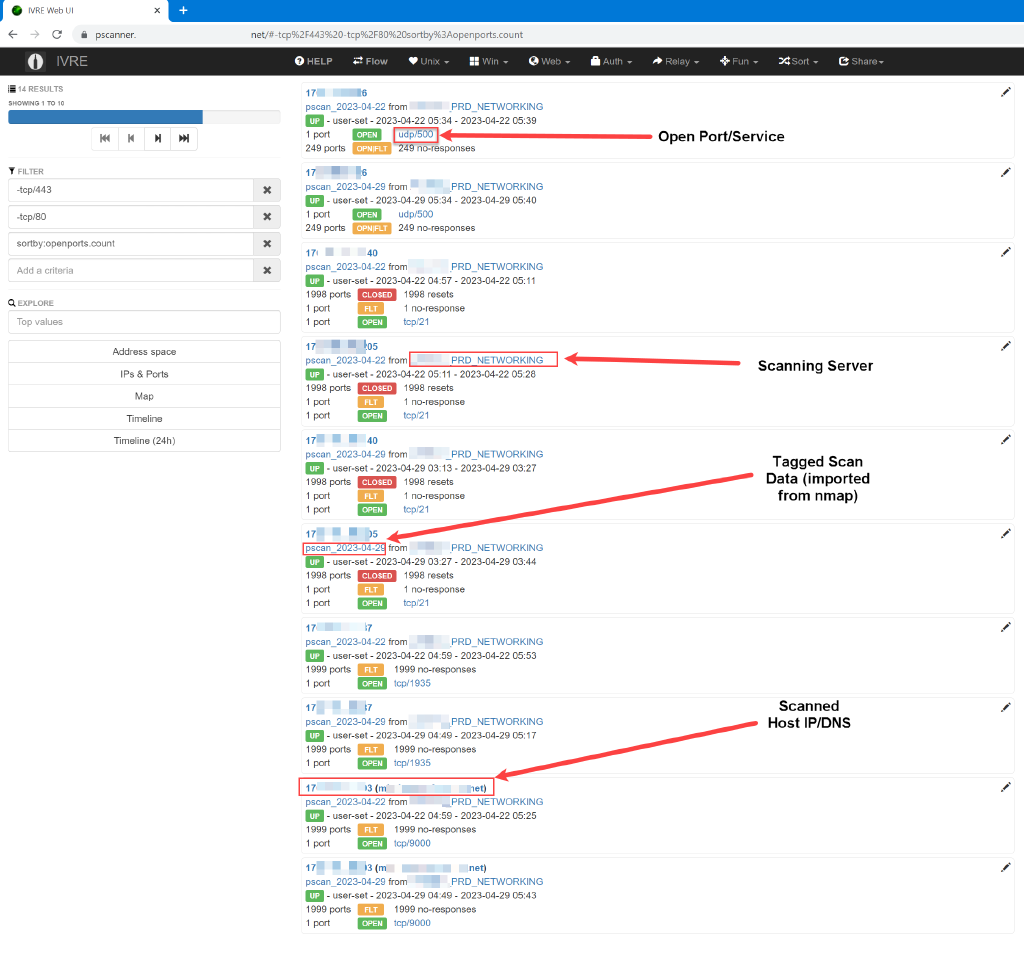Go to the previous results page
1024x956 pixels.
point(131,139)
